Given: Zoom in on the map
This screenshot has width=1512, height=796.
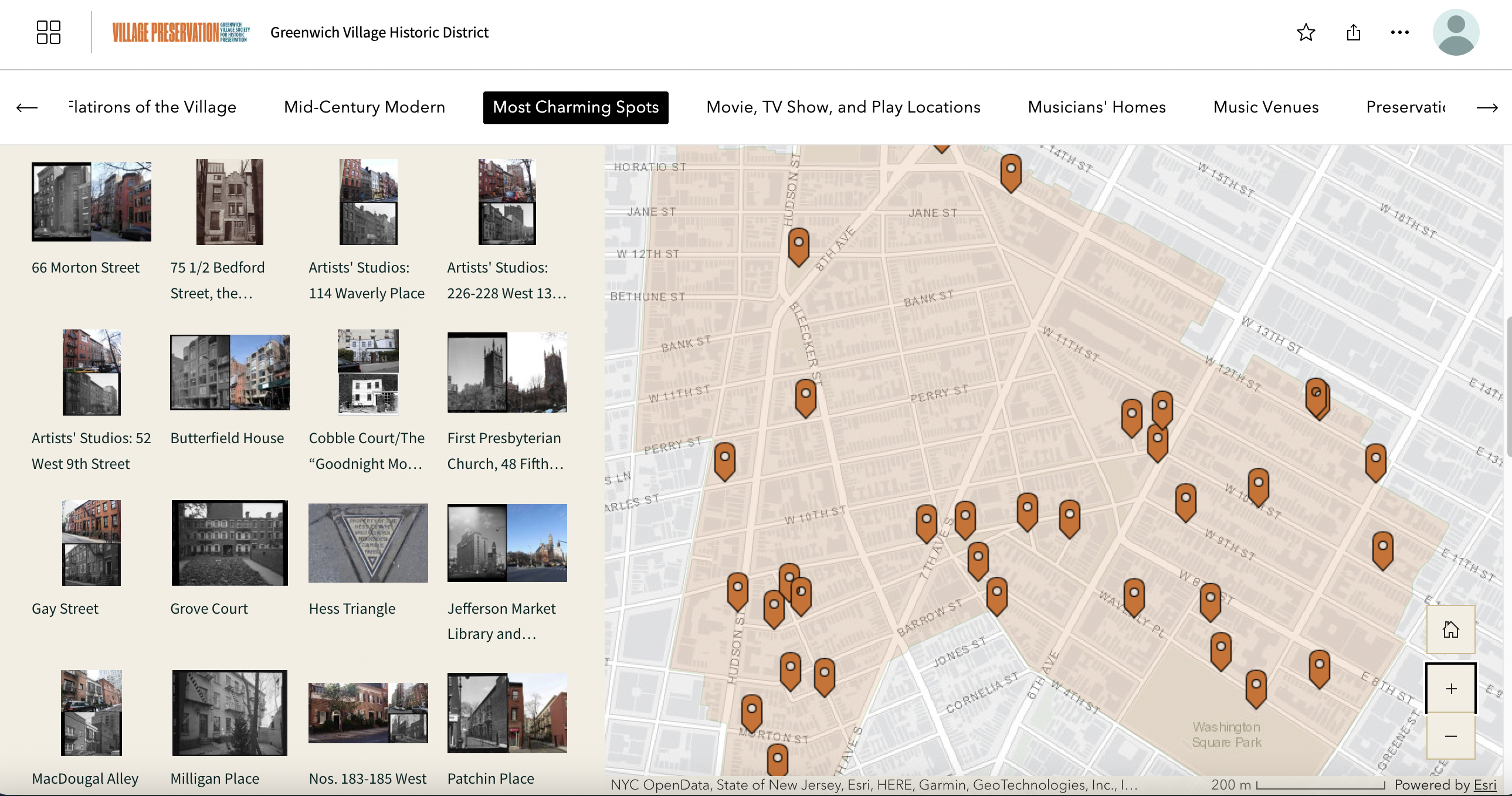Looking at the screenshot, I should tap(1450, 688).
